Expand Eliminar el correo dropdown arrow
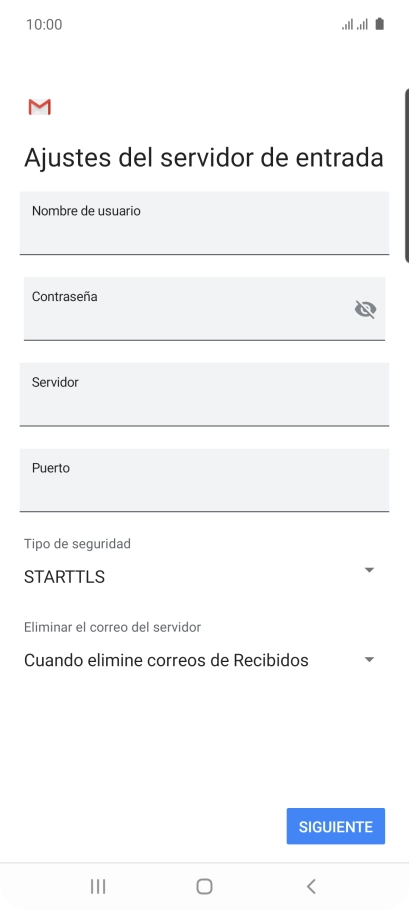The height and width of the screenshot is (910, 409). [x=369, y=660]
